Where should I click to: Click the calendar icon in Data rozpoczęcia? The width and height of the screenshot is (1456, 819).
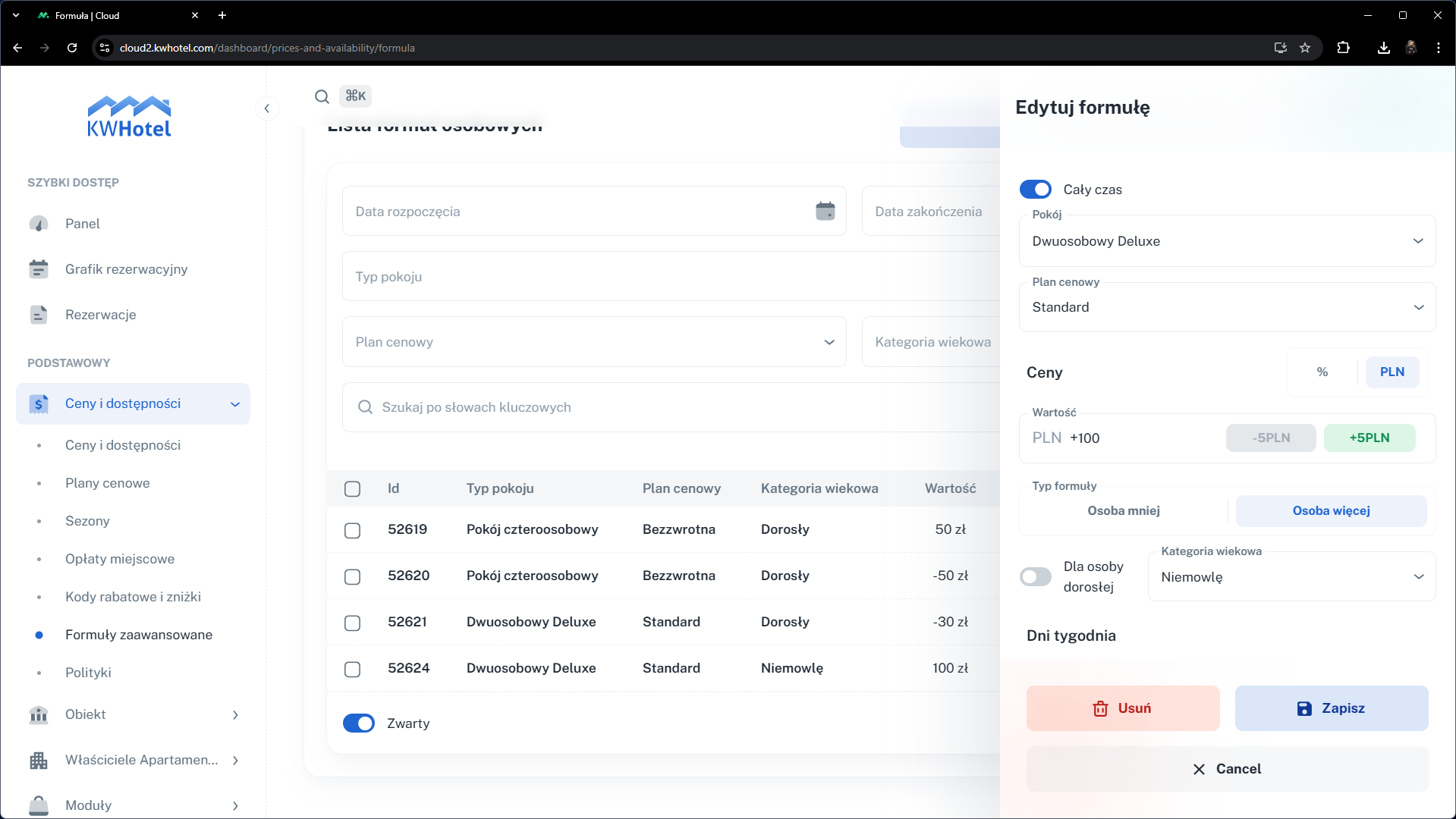[825, 212]
